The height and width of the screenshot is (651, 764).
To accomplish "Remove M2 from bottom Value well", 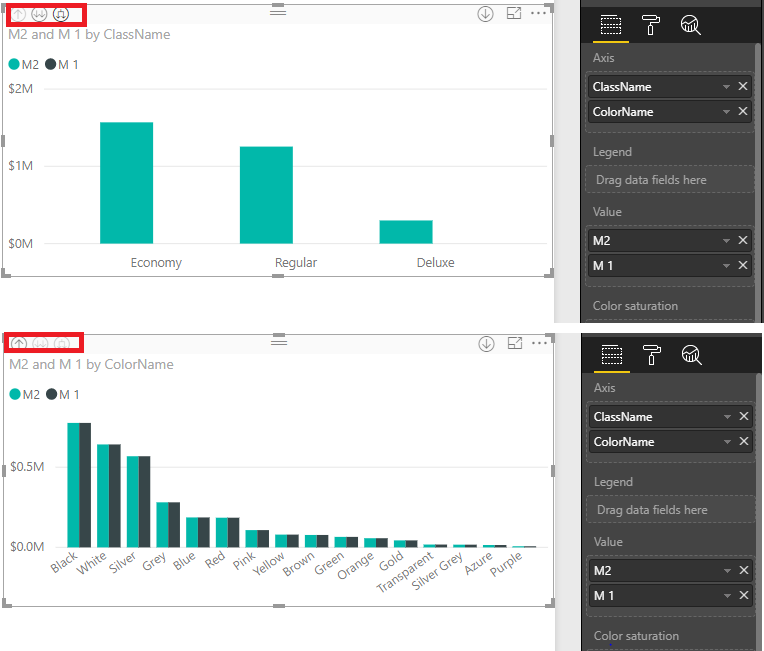I will (744, 570).
